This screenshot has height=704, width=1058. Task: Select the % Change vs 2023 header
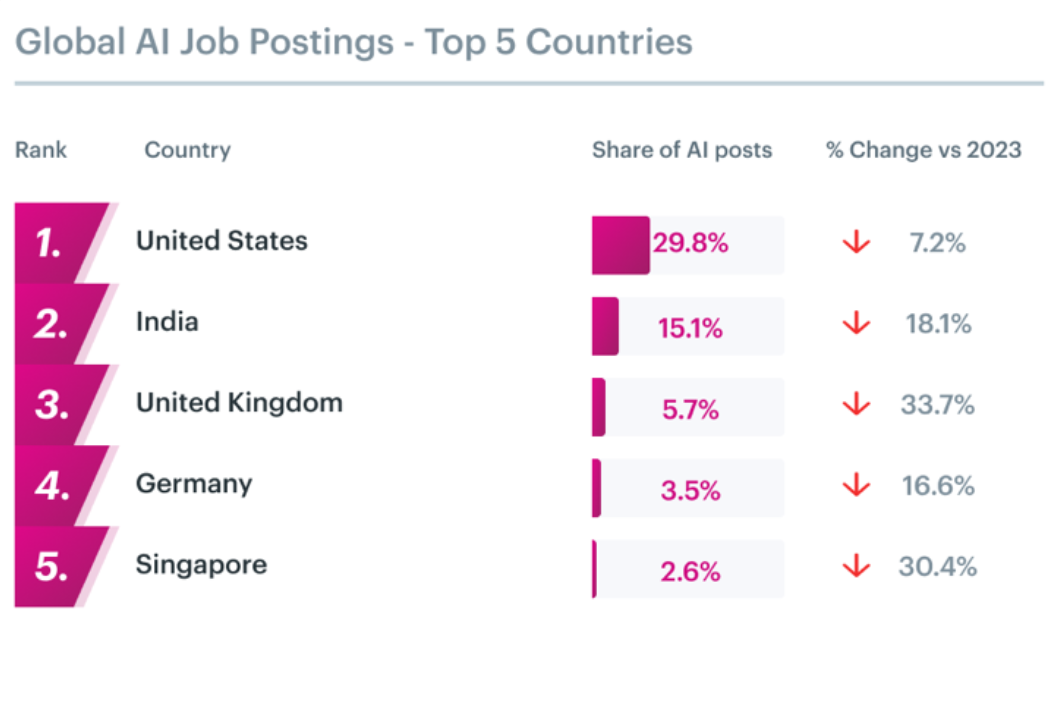(x=924, y=150)
